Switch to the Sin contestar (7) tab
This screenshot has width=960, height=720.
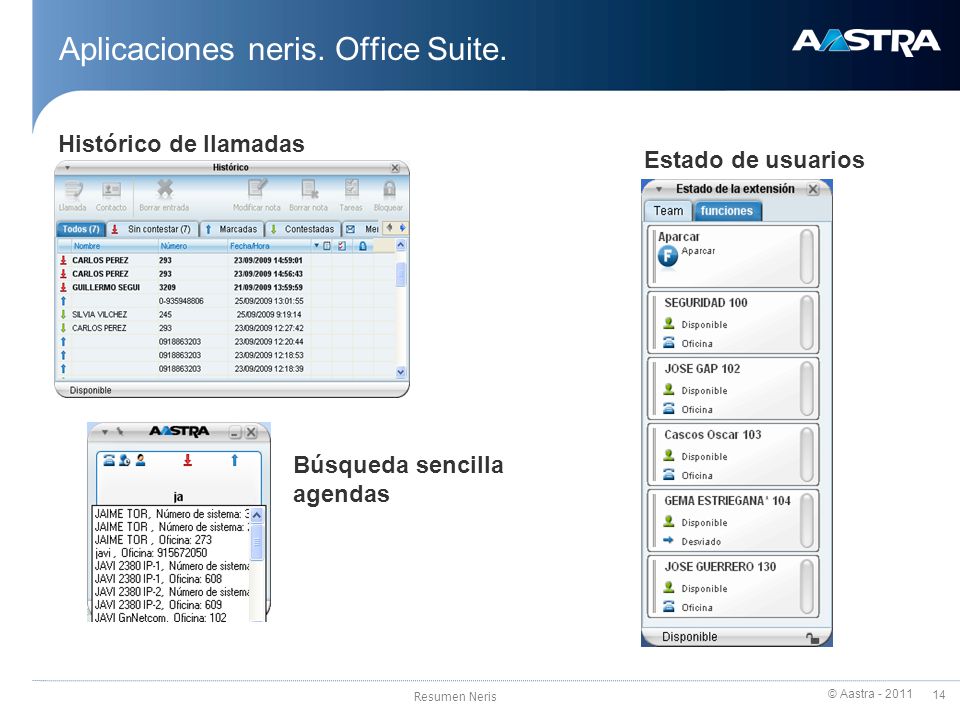click(x=153, y=229)
